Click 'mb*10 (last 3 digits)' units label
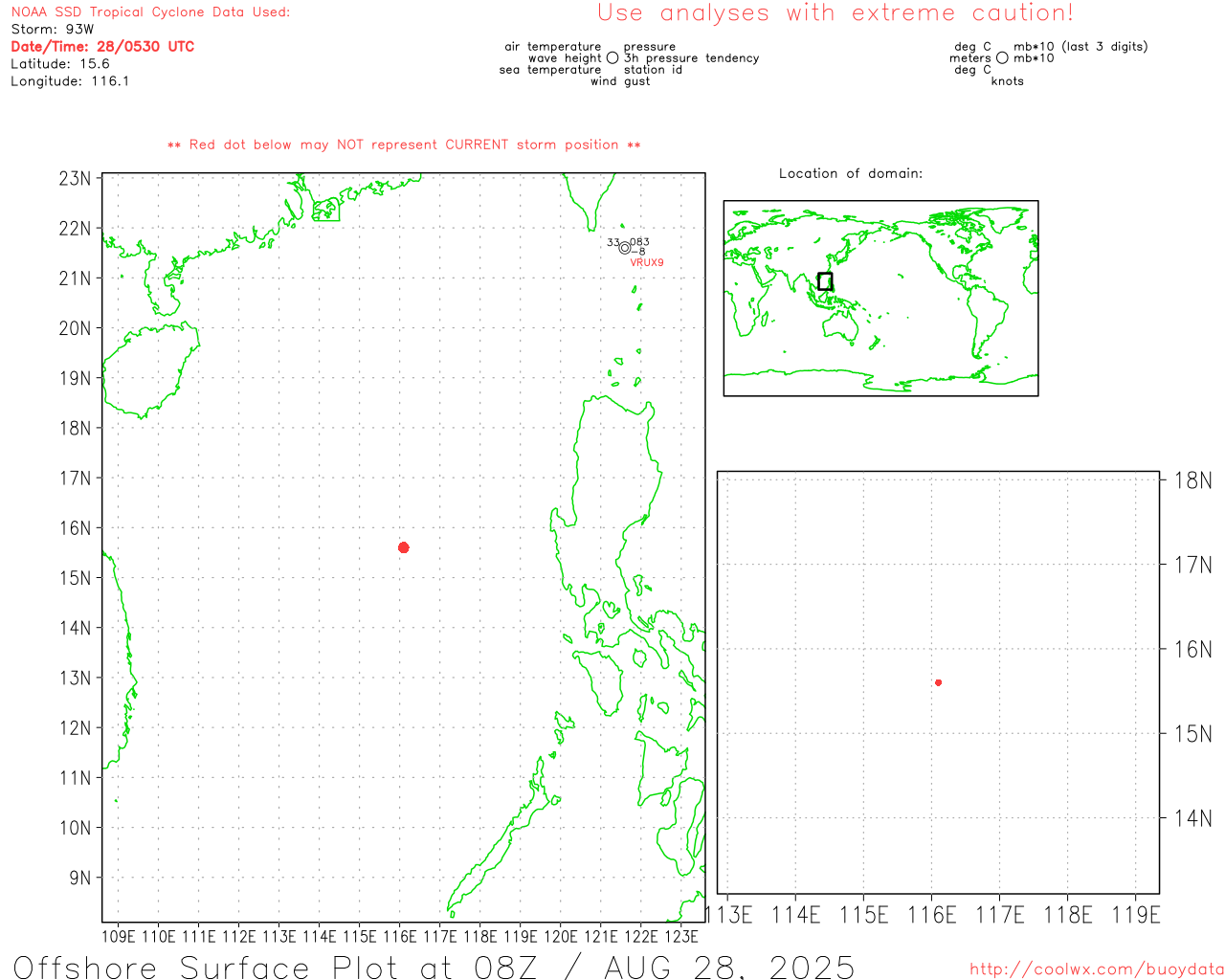The width and height of the screenshot is (1225, 980). click(1080, 47)
